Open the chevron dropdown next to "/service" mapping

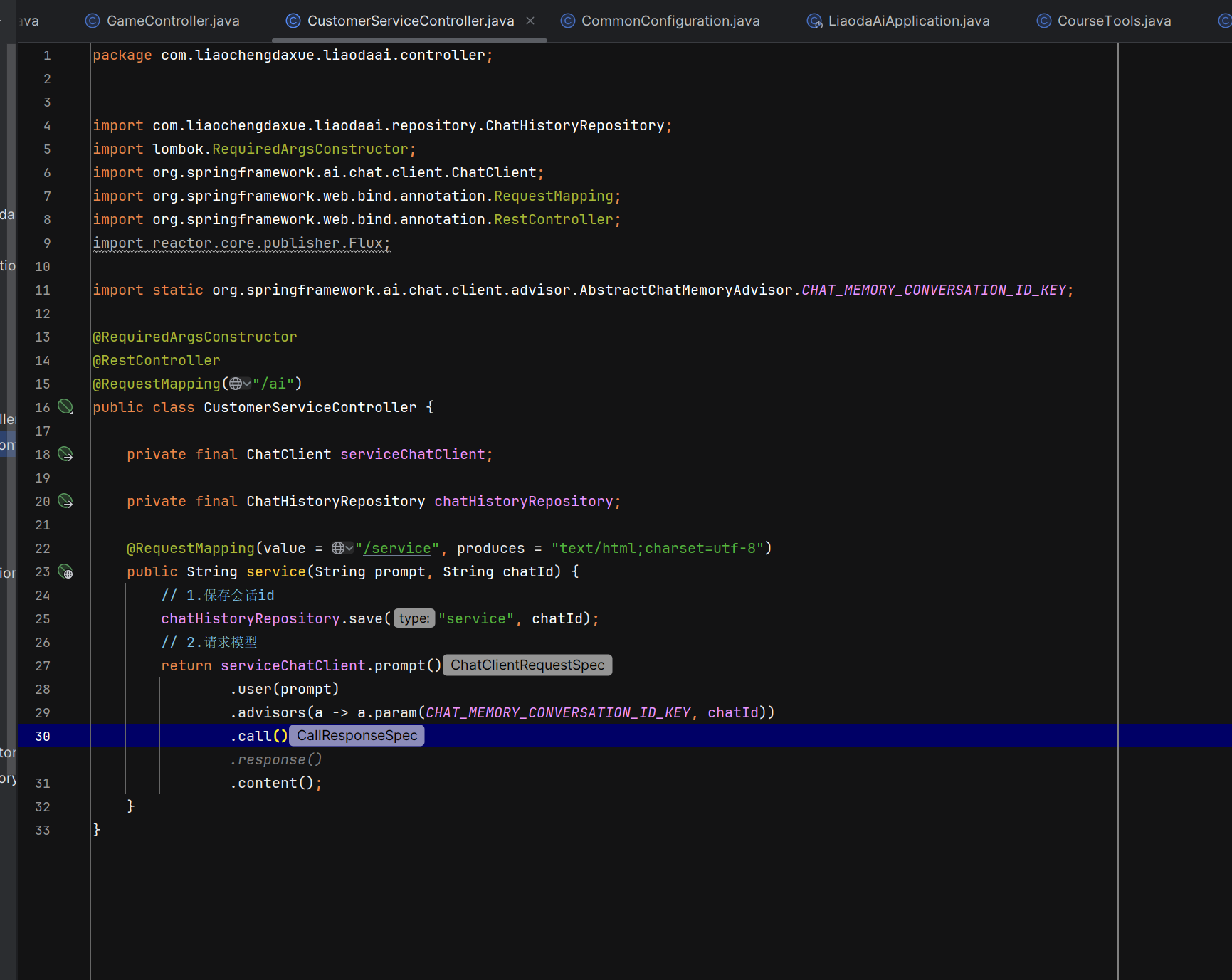[350, 548]
